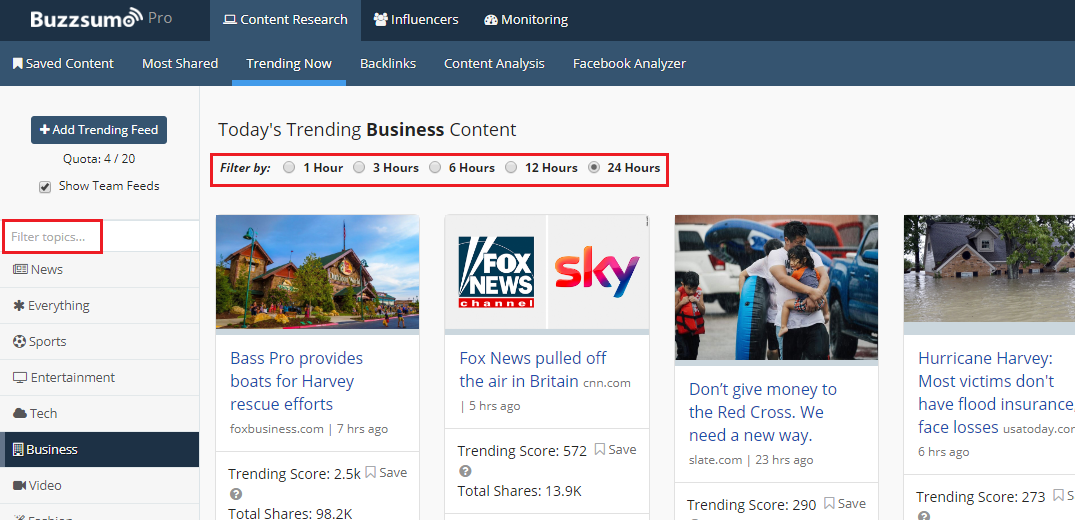Click the bookmark icon on the Red Cross card
This screenshot has width=1075, height=520.
tap(829, 504)
